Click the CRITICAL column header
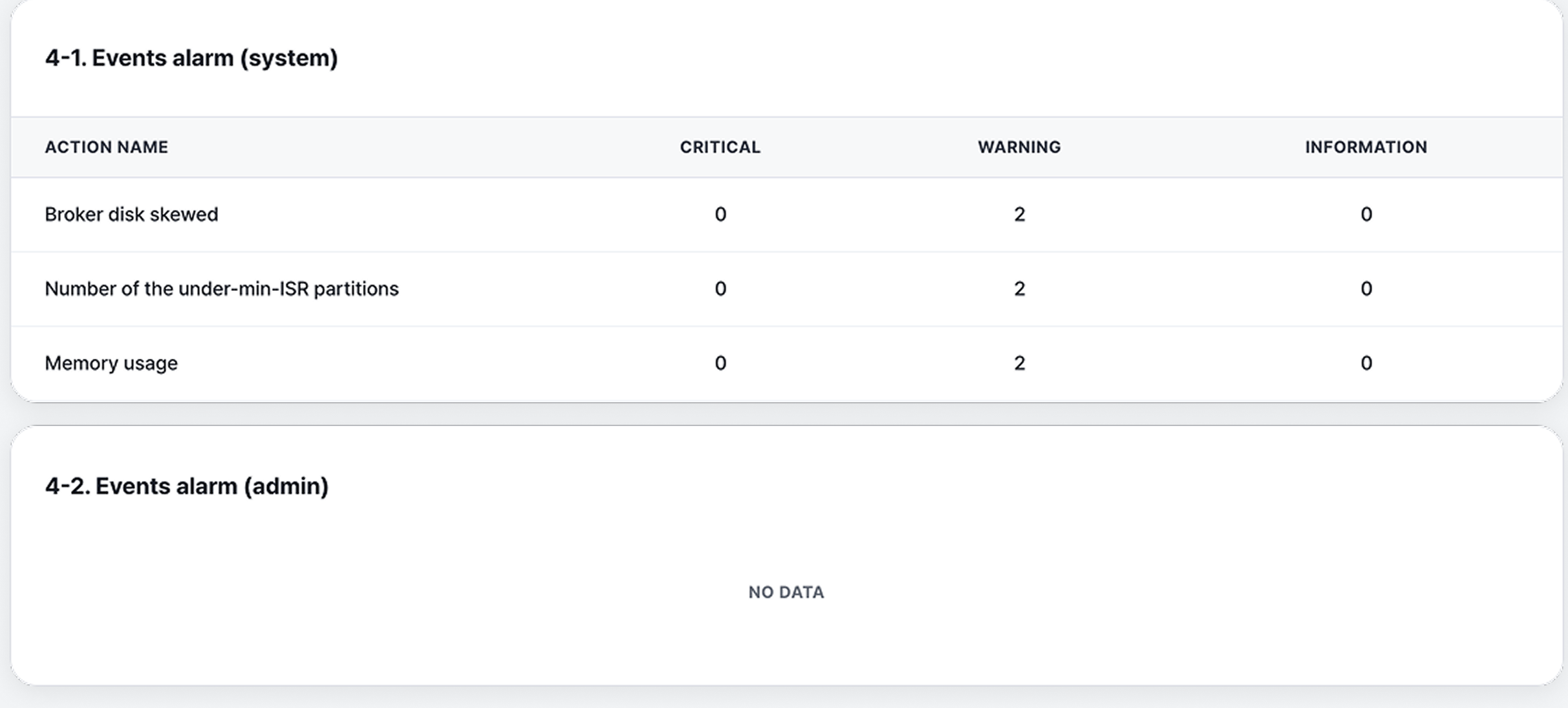This screenshot has width=1568, height=708. tap(720, 147)
